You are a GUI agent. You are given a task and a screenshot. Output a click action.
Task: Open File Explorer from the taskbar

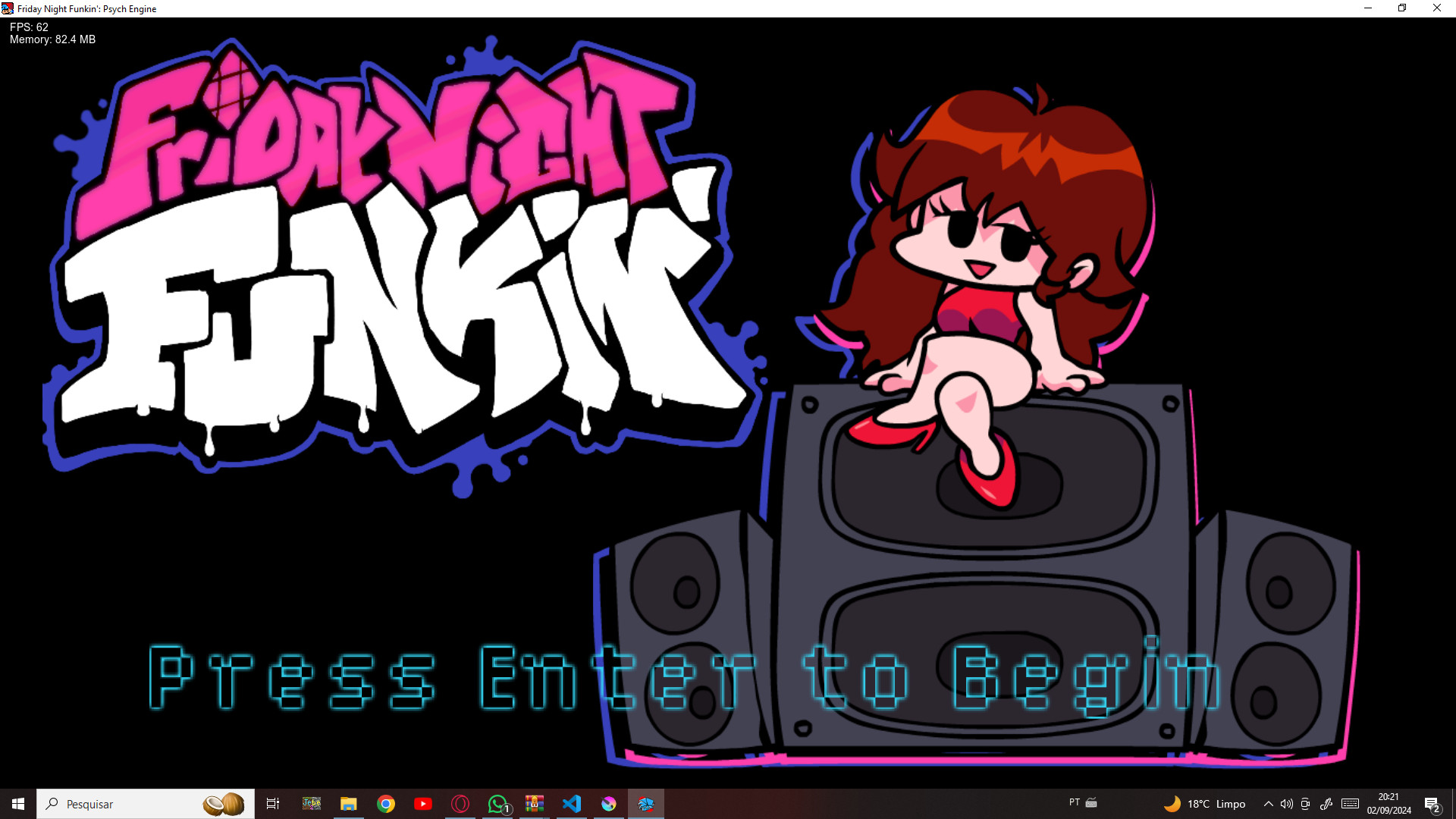349,804
